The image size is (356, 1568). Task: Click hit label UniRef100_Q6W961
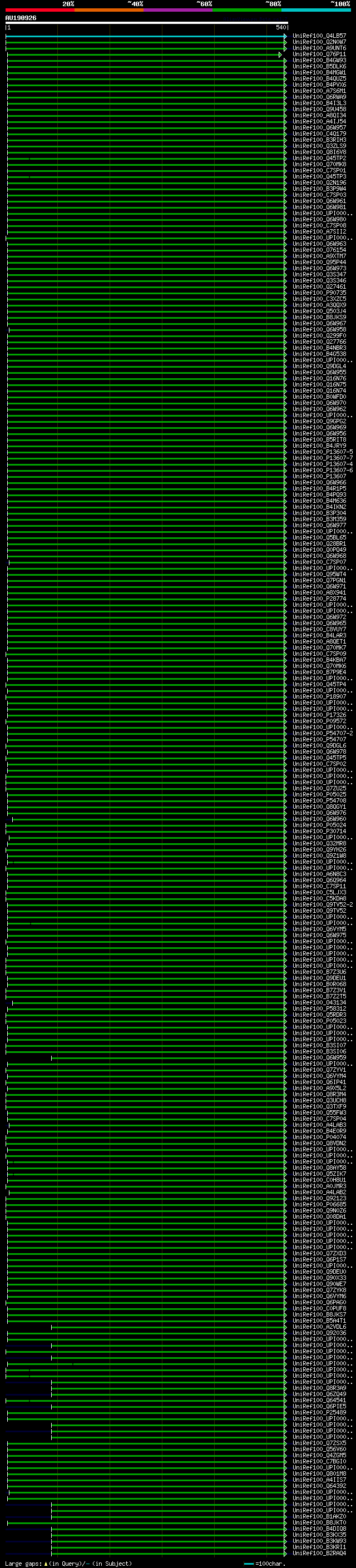tap(319, 201)
